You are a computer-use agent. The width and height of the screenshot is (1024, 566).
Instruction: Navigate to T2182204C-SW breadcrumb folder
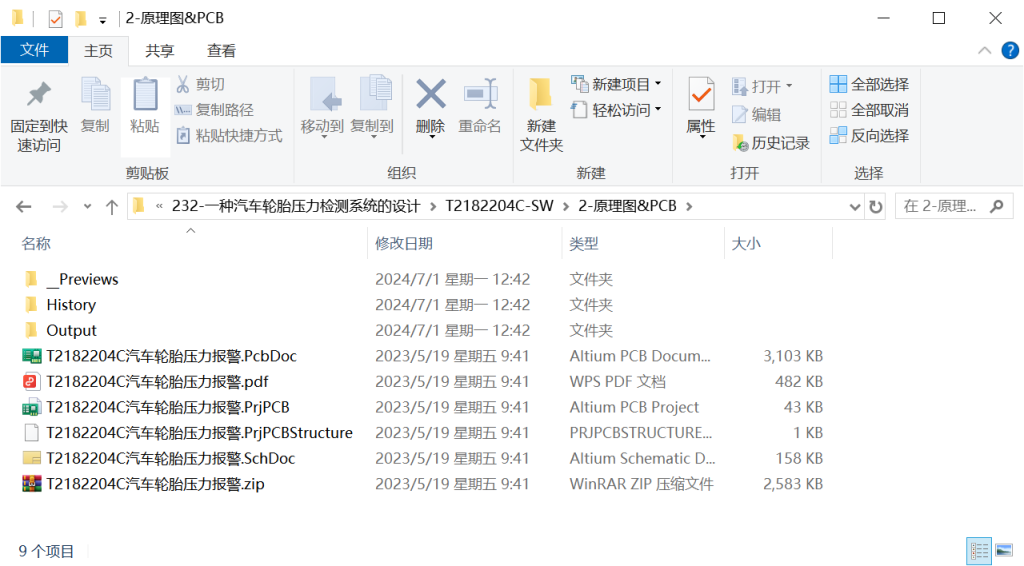tap(499, 206)
